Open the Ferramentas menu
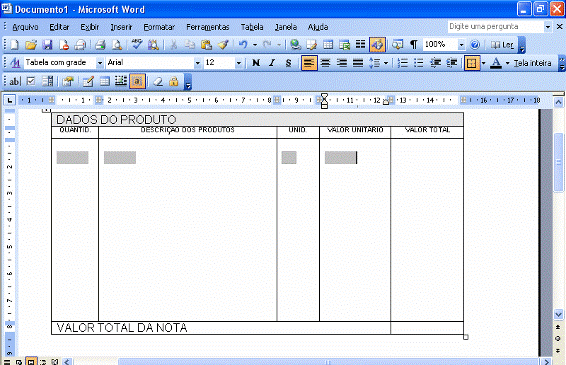This screenshot has width=566, height=365. click(208, 27)
